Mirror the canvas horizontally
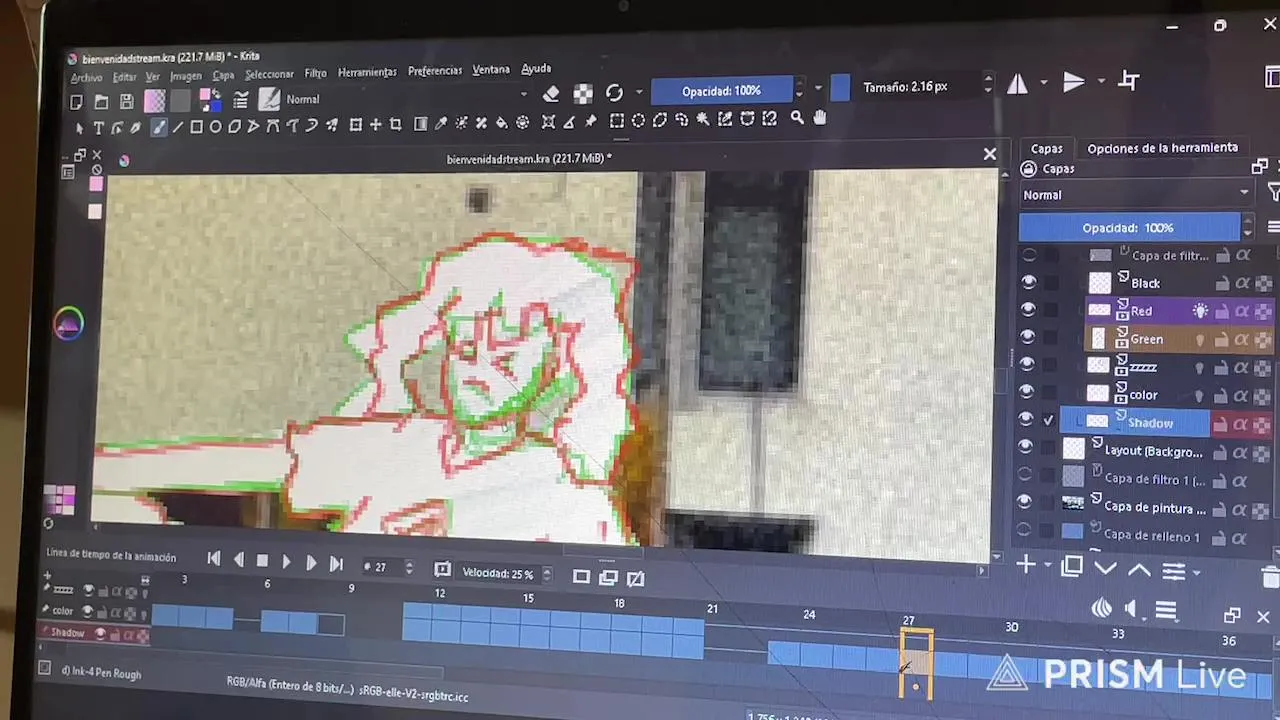 1017,84
